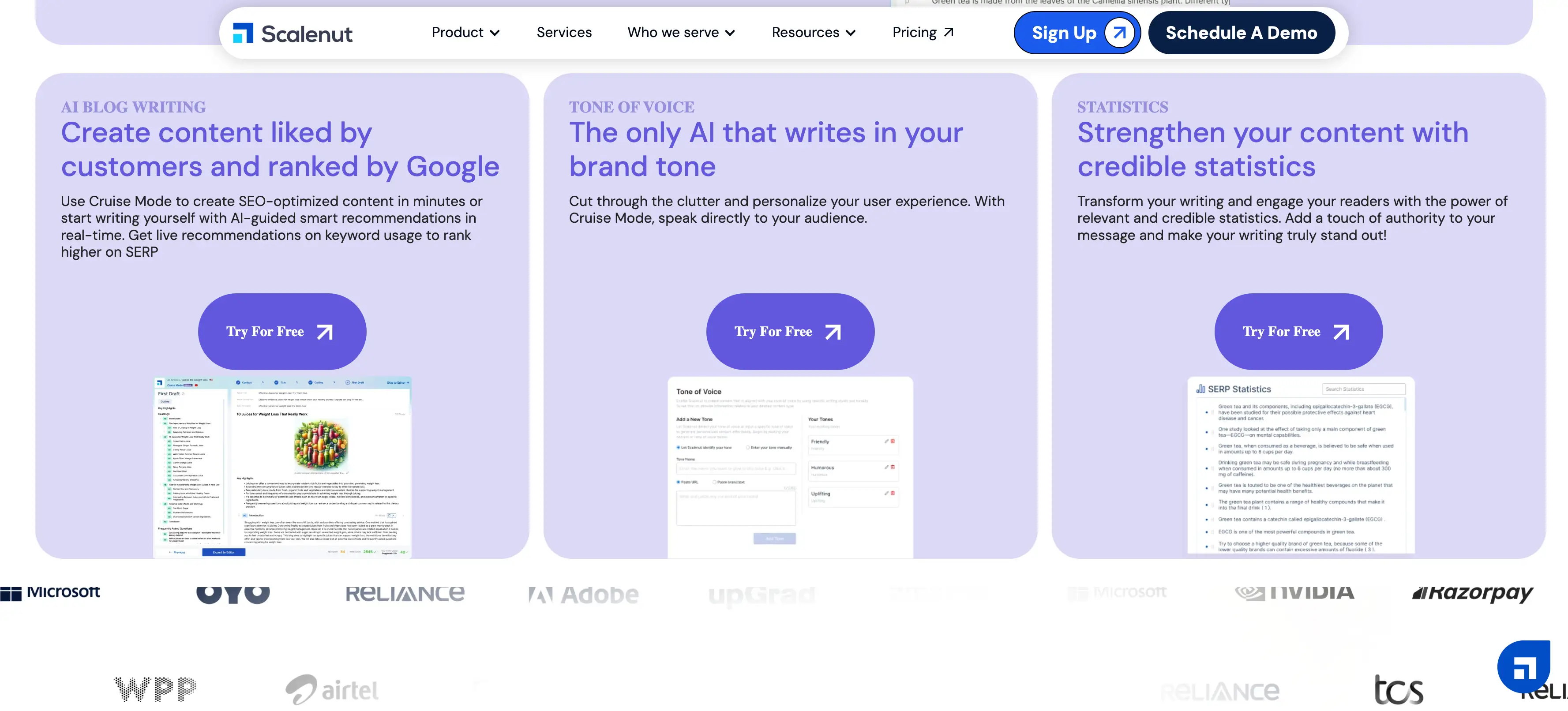Screen dimensions: 1568x711
Task: Click Try For Free under Statistics
Action: [1298, 332]
